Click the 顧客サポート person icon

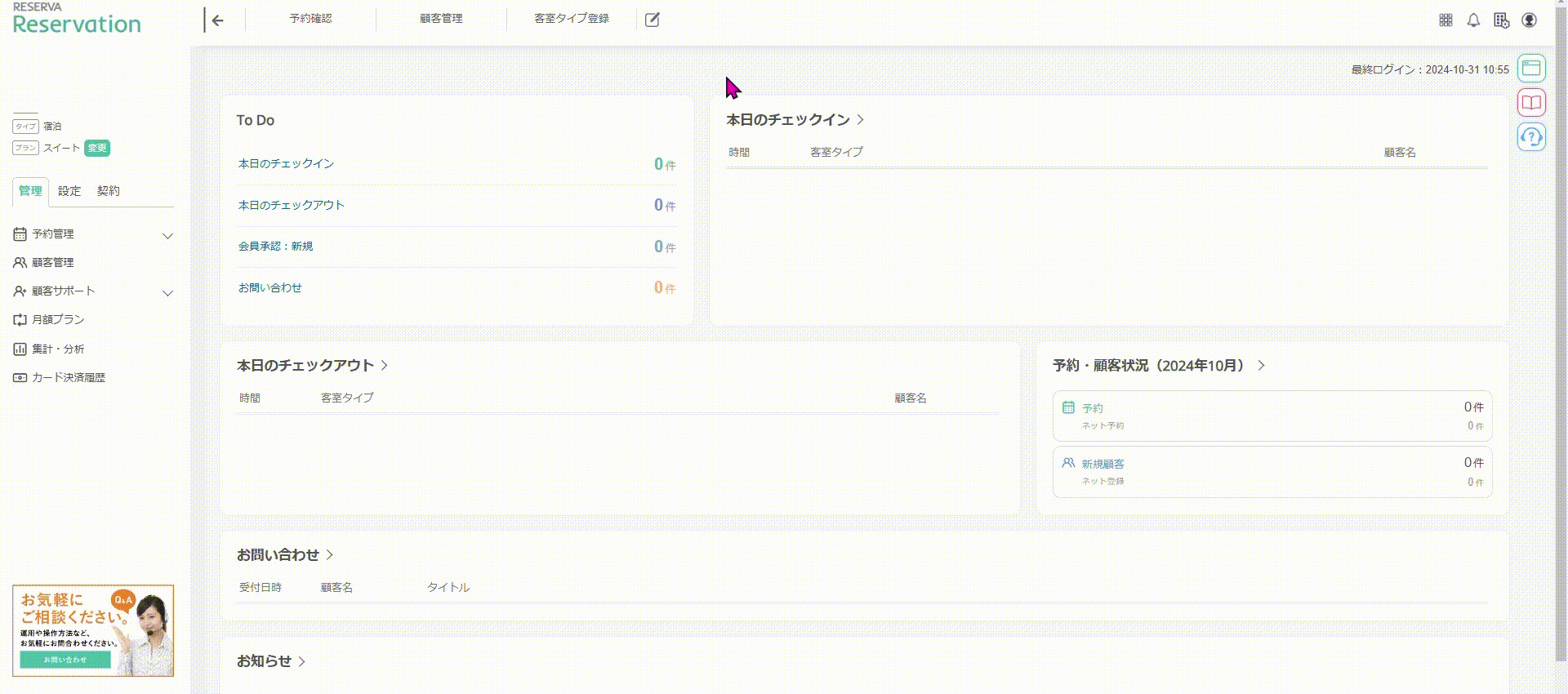pyautogui.click(x=20, y=291)
